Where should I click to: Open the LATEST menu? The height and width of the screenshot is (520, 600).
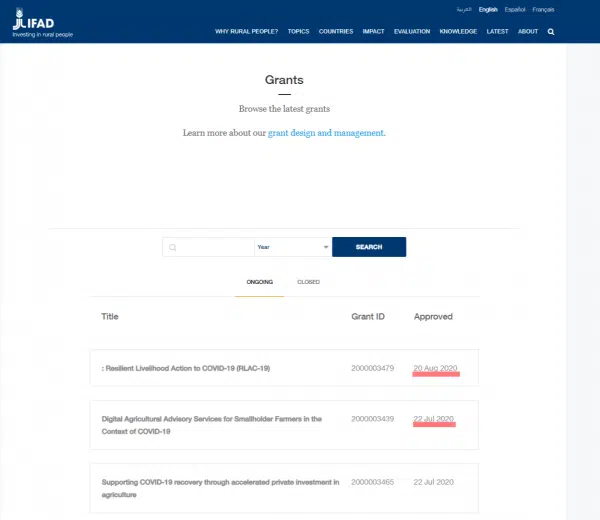coord(497,31)
